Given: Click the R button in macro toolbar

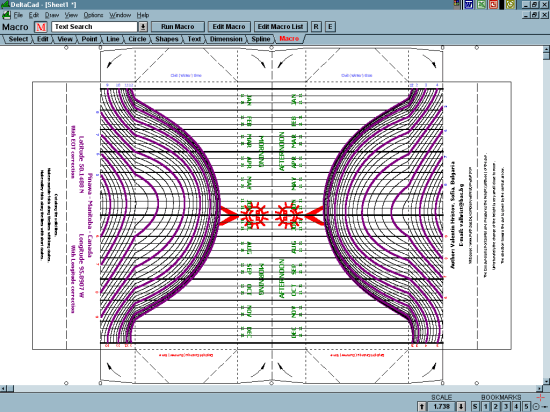Looking at the screenshot, I should [x=316, y=27].
